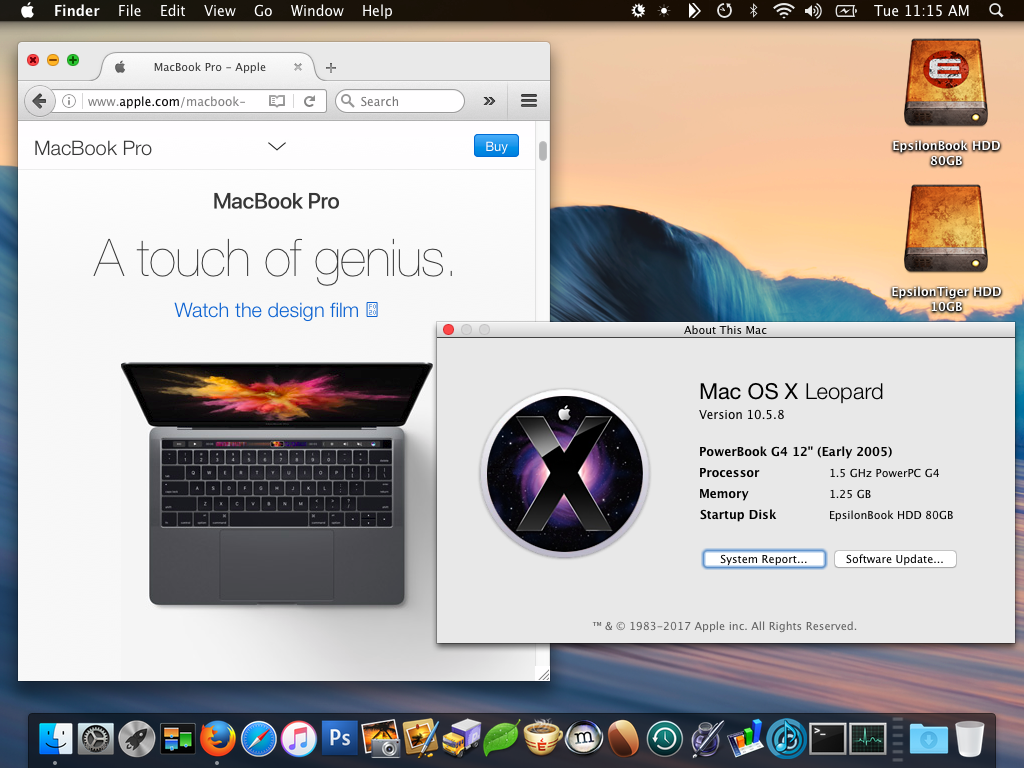Click the Firefox address bar URL
1024x768 pixels.
tap(167, 101)
